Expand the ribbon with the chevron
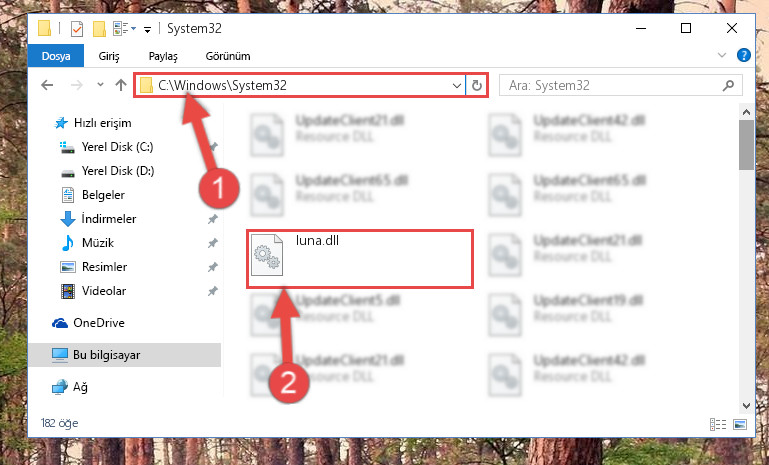Image resolution: width=769 pixels, height=465 pixels. pos(722,55)
